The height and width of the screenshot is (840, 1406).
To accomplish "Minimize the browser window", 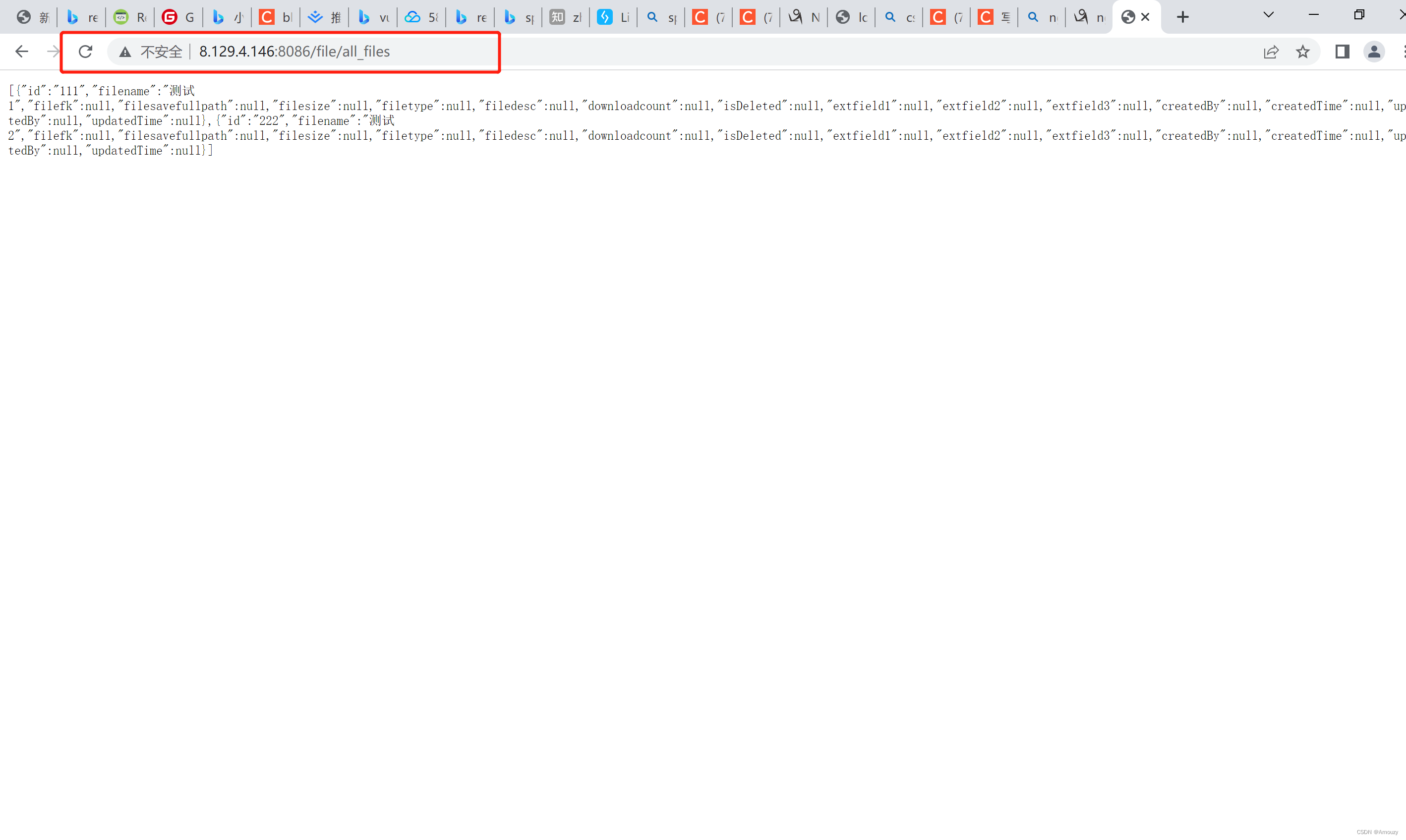I will click(1314, 15).
